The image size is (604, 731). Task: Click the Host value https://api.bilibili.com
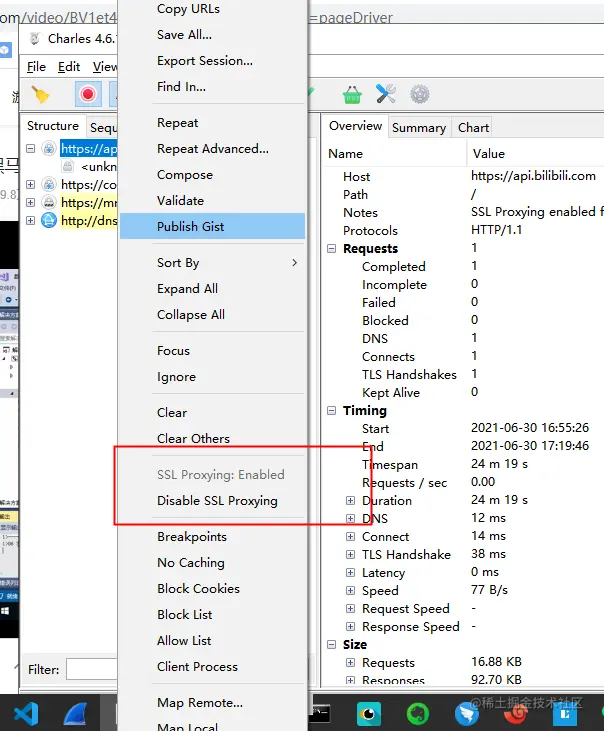coord(533,176)
